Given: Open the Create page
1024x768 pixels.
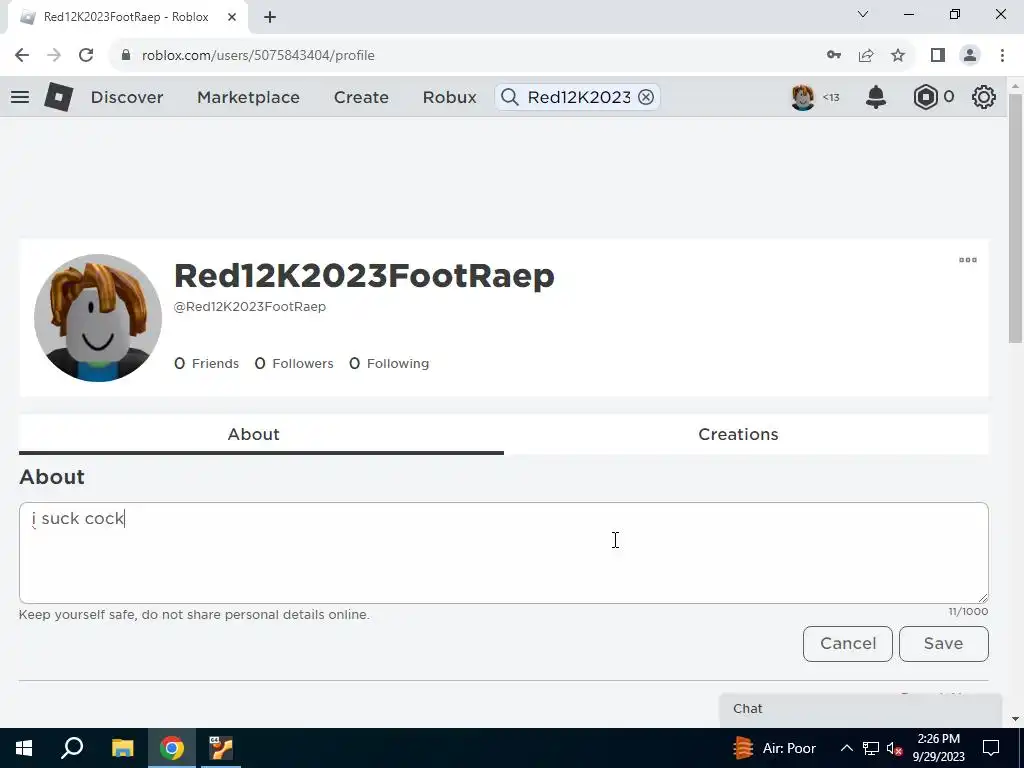Looking at the screenshot, I should [x=361, y=97].
